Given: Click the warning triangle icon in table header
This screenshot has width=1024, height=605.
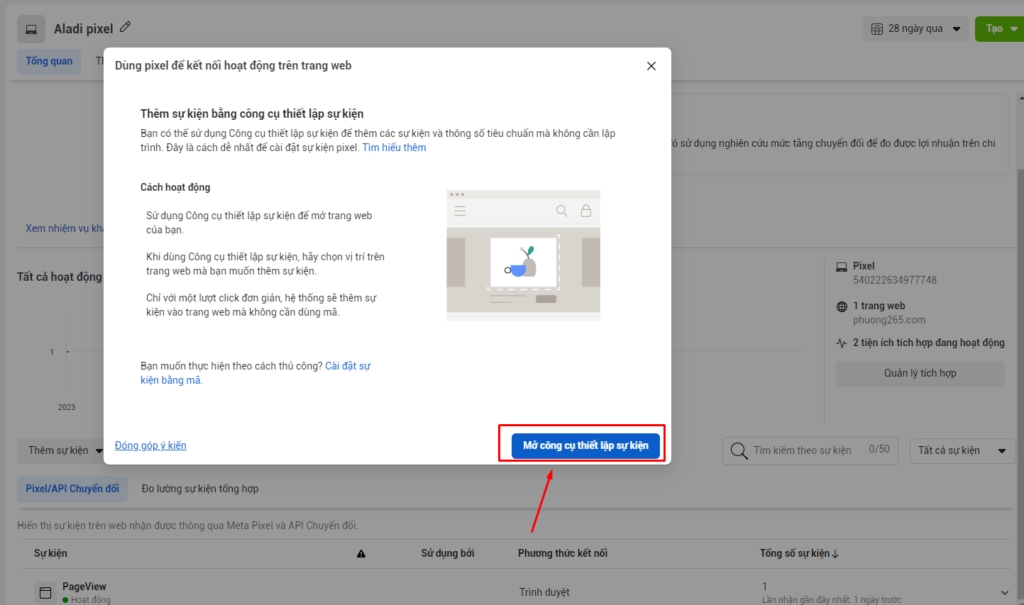Looking at the screenshot, I should point(361,554).
